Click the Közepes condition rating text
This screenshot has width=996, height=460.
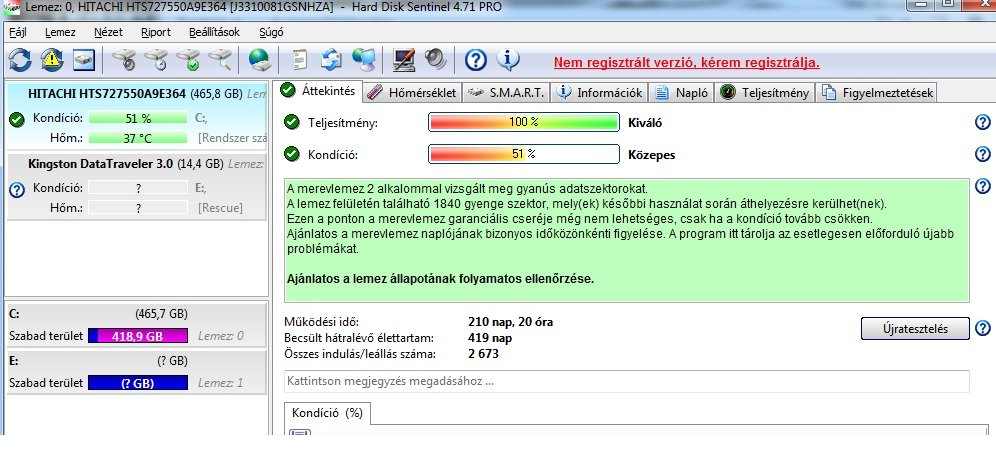coord(651,154)
